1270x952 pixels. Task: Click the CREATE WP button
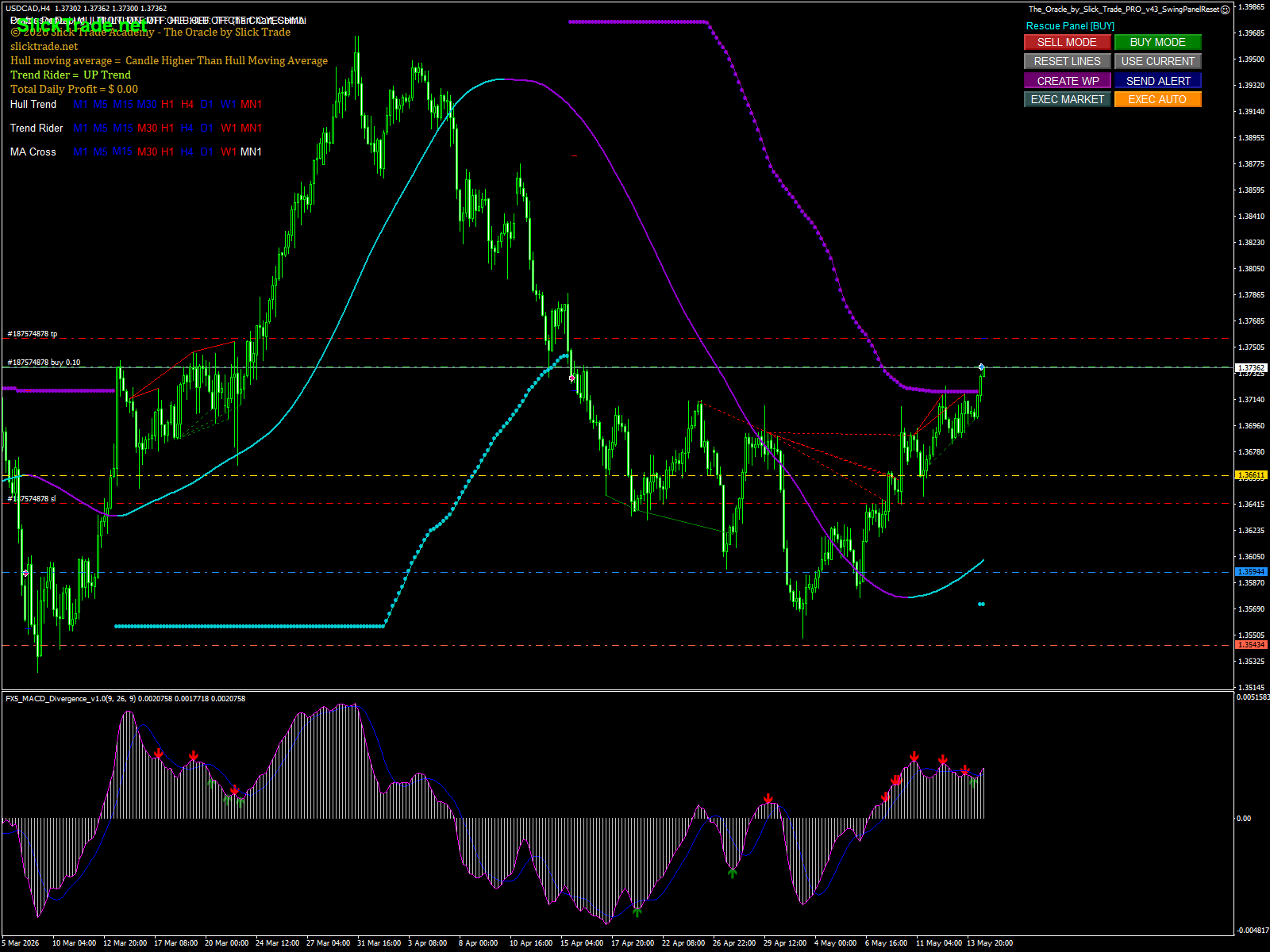click(x=1067, y=81)
